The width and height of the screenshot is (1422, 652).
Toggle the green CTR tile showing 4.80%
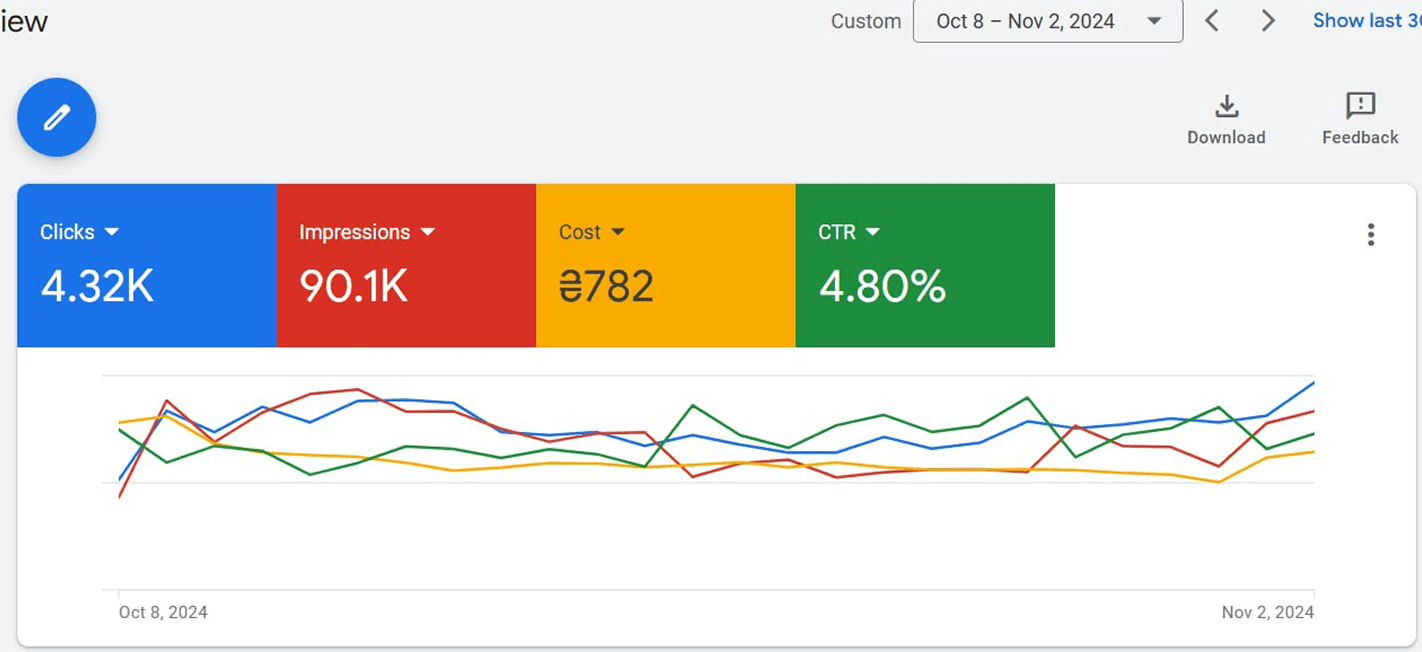tap(925, 286)
